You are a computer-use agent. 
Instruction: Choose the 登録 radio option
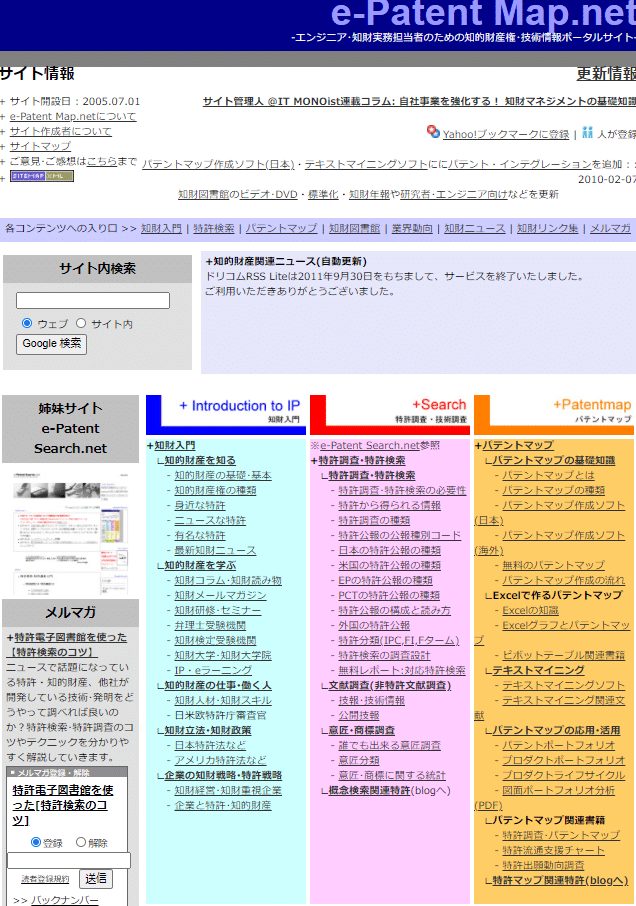pos(36,842)
